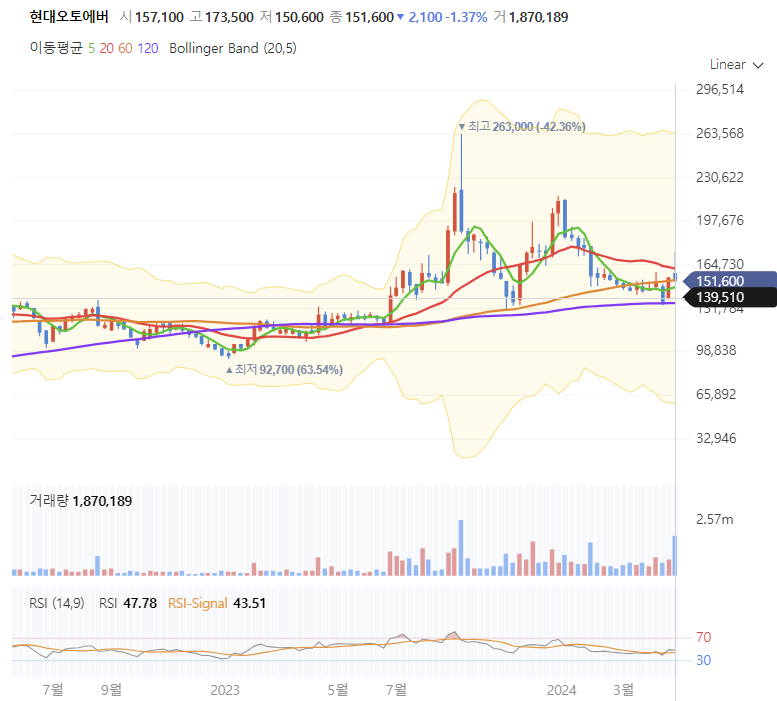Select the 5-day moving average label

point(91,49)
